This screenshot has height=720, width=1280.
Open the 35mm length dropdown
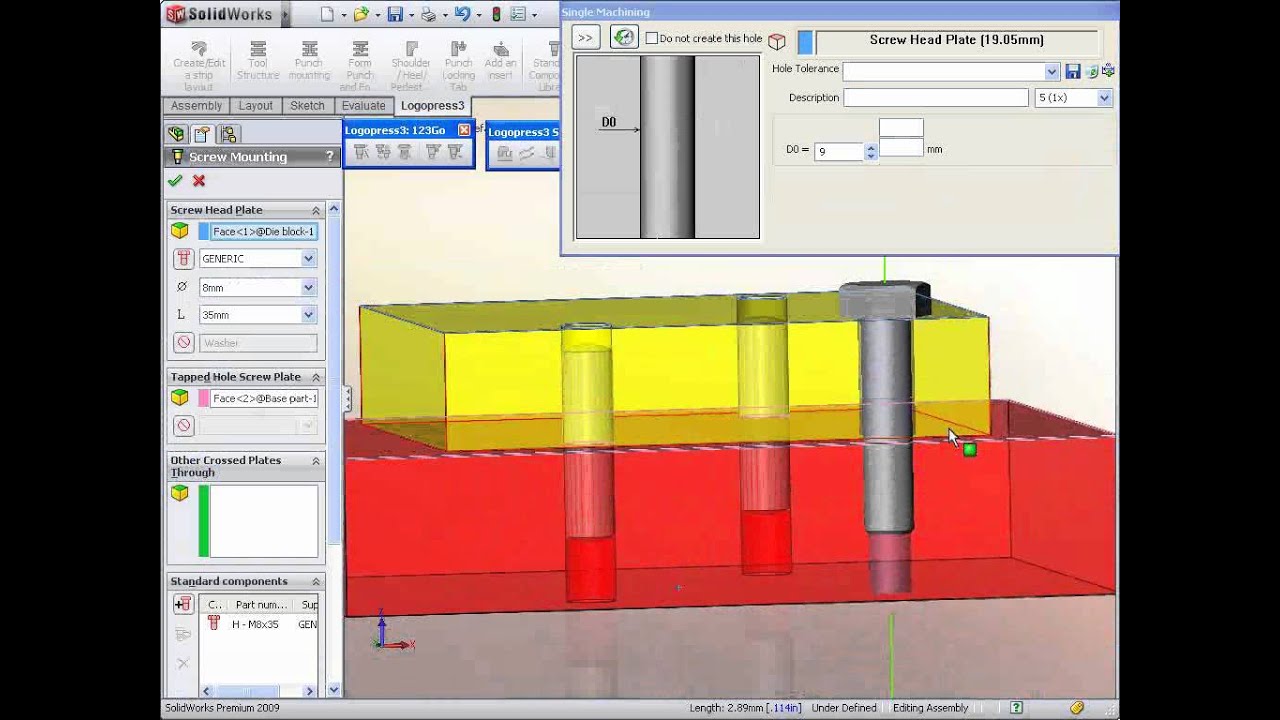point(308,314)
